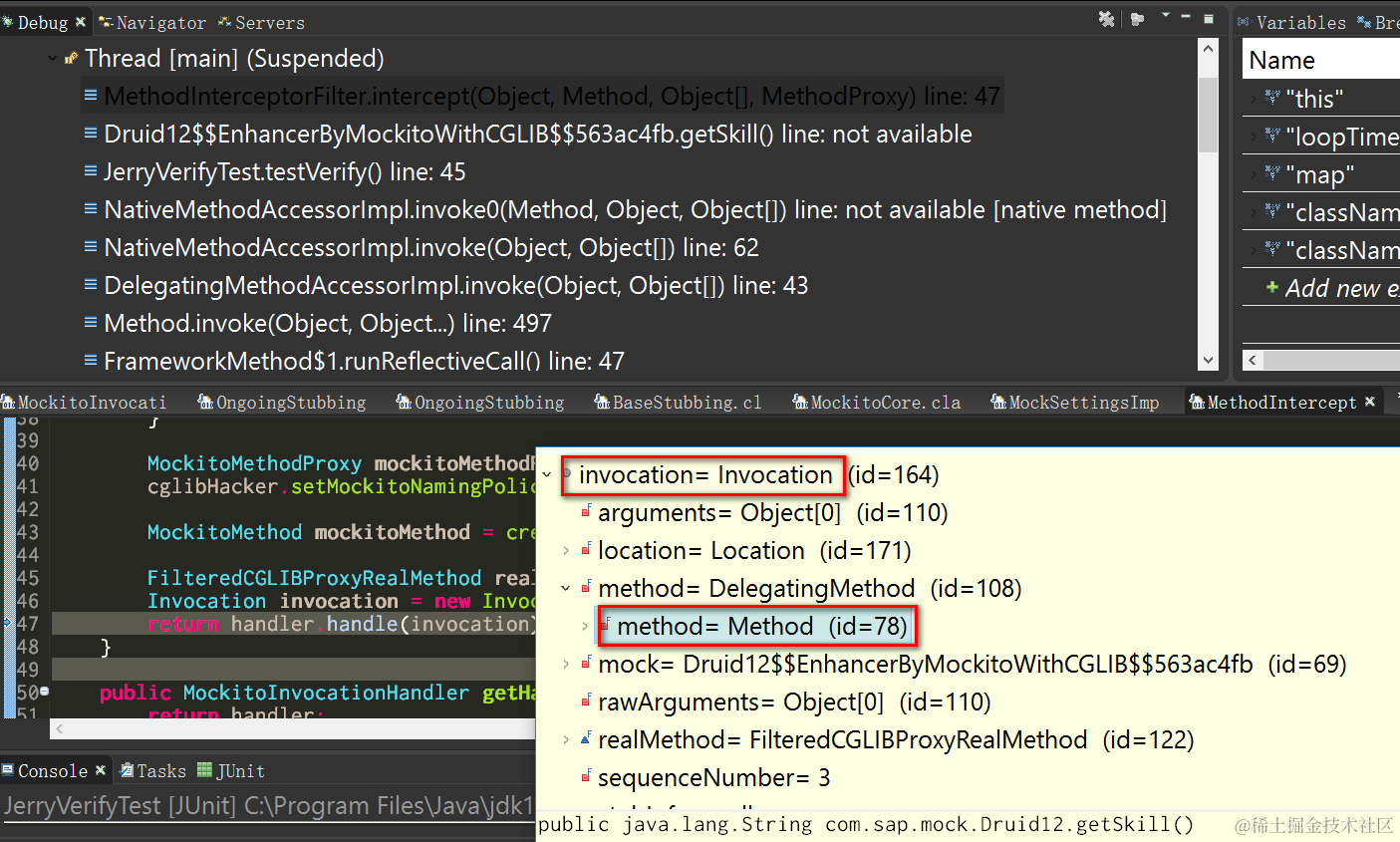Click public java.lang.String getSkill() detail text
The image size is (1400, 842).
point(865,825)
